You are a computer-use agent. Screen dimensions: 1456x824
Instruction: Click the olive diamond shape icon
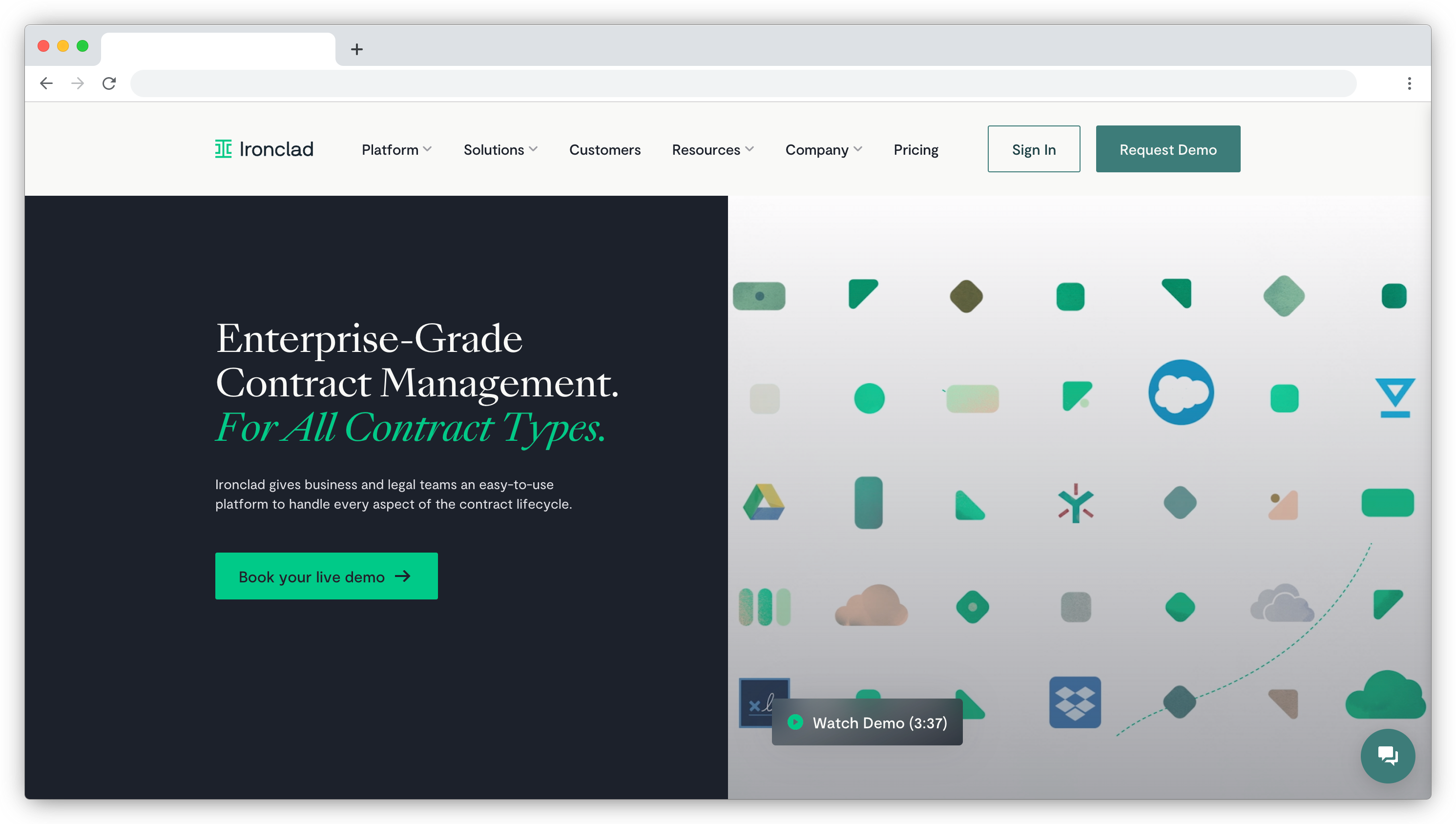click(965, 295)
